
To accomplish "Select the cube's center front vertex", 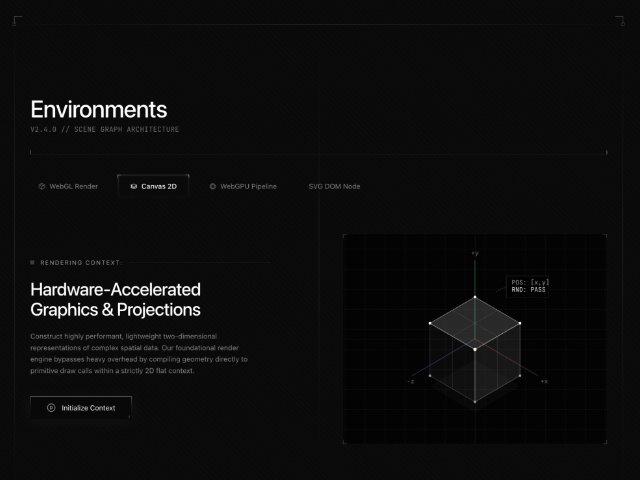I will pos(475,349).
